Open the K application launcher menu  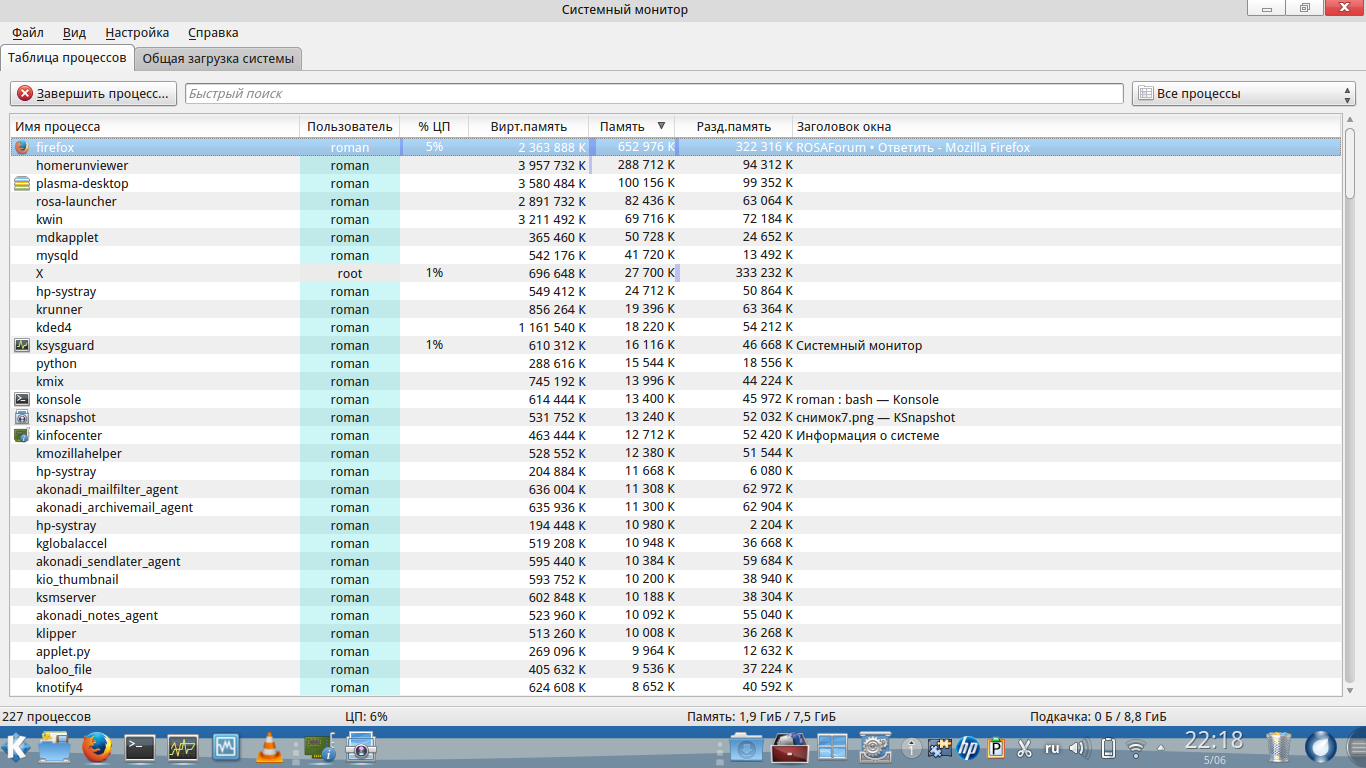click(x=16, y=747)
